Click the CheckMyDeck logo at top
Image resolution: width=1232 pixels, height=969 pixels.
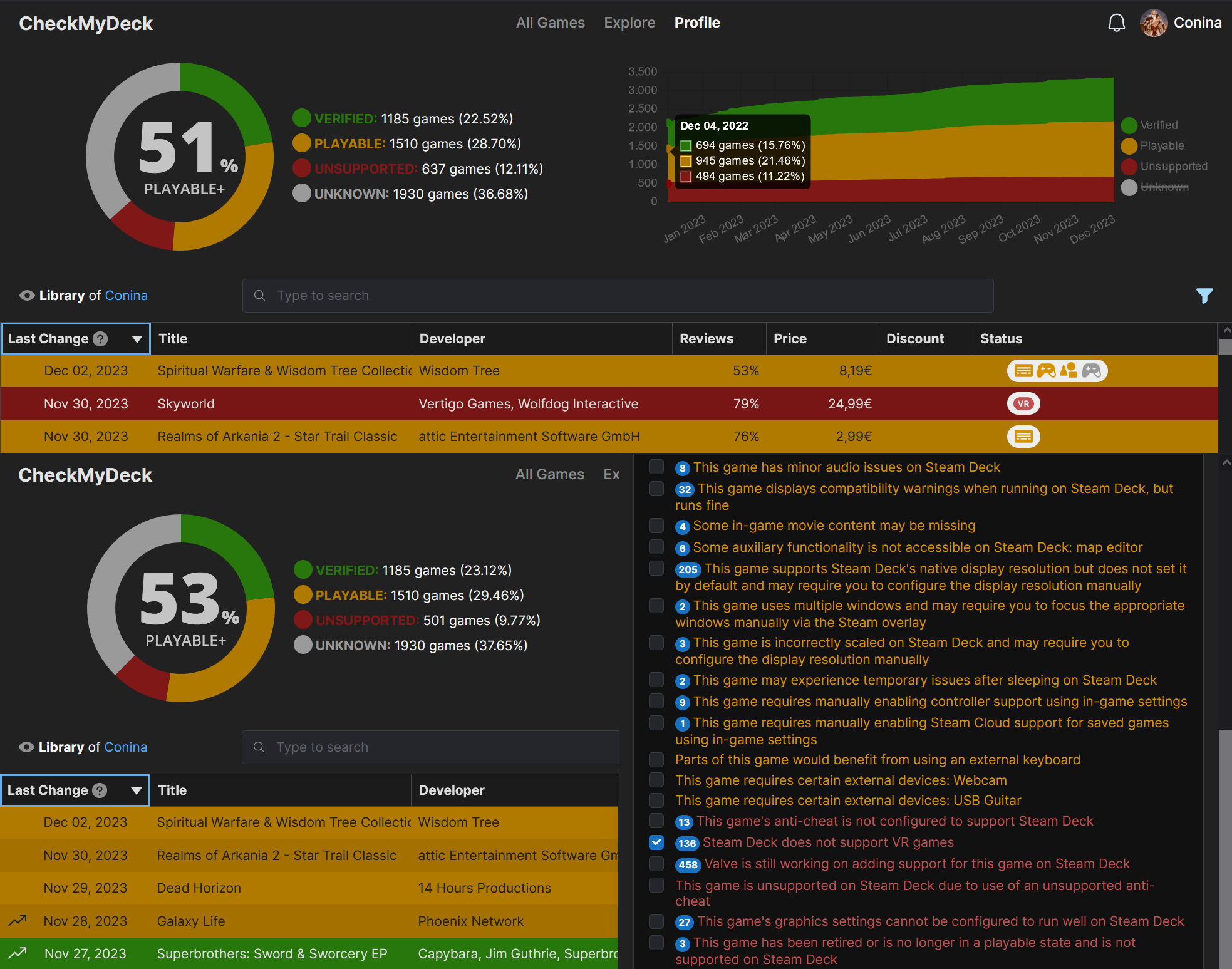click(86, 23)
